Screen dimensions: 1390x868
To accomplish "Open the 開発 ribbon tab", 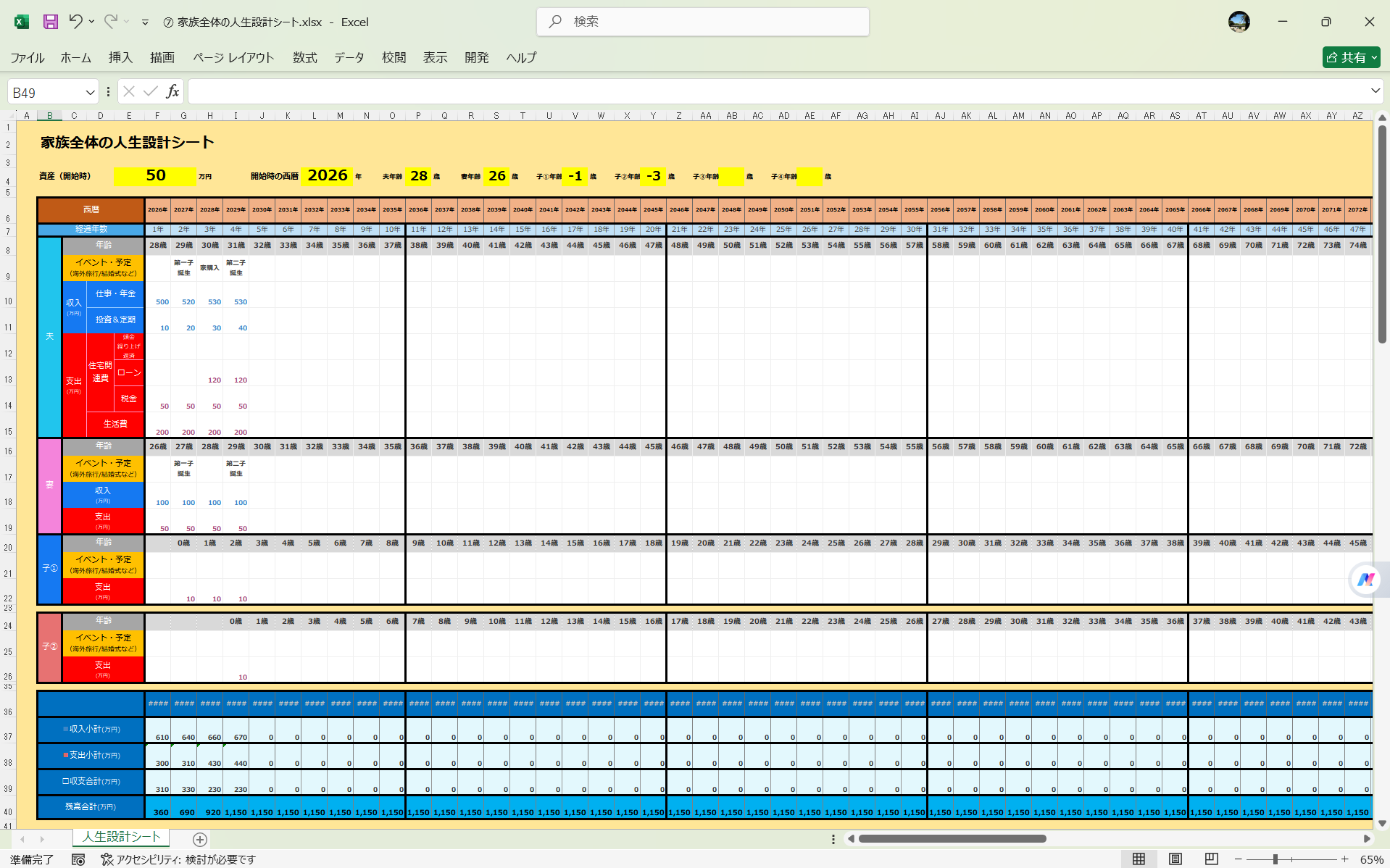I will click(476, 57).
